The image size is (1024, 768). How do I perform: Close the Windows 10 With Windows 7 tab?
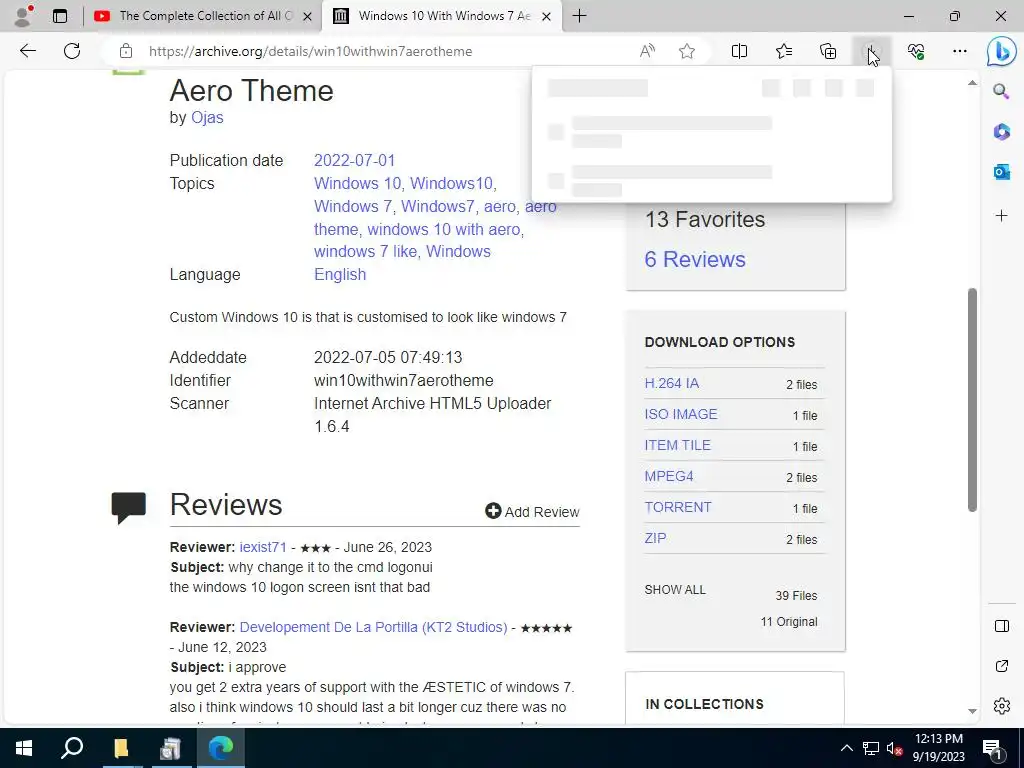547,16
